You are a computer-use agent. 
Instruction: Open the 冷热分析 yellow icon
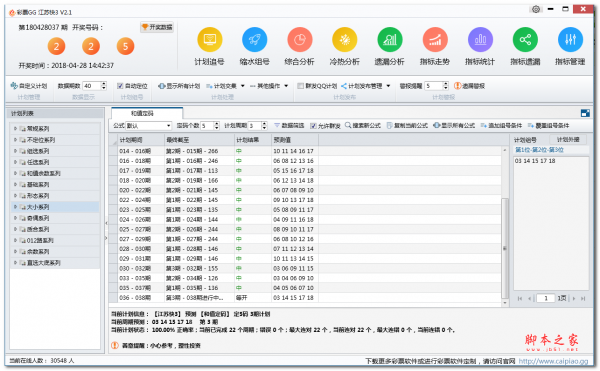click(344, 39)
